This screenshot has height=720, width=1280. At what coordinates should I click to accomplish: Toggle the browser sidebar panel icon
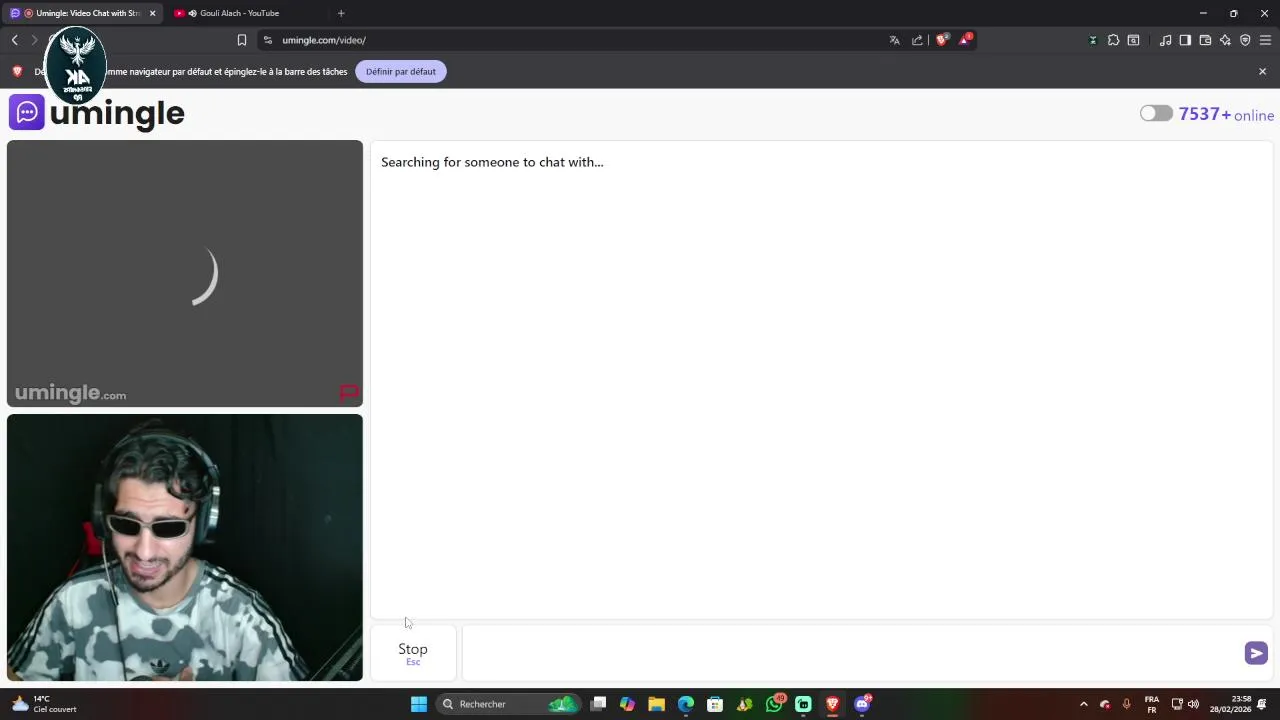1185,40
